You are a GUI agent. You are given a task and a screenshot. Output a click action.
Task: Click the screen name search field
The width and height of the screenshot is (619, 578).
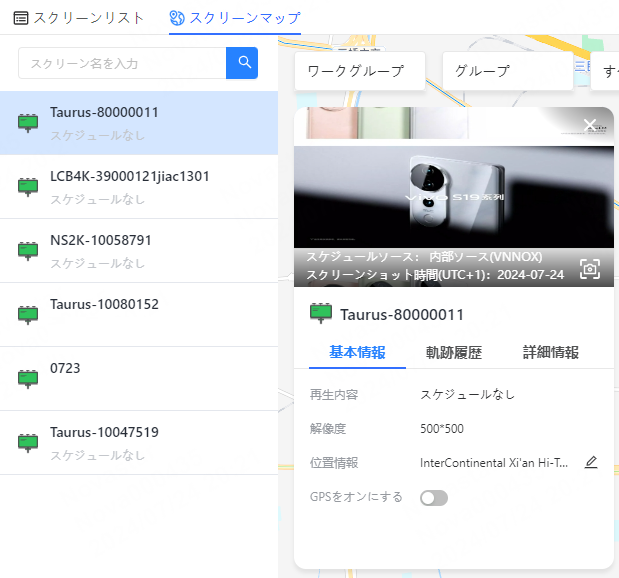coord(122,63)
